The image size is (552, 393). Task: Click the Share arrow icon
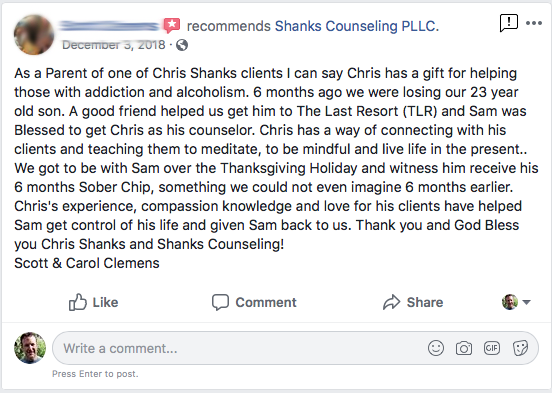click(391, 302)
